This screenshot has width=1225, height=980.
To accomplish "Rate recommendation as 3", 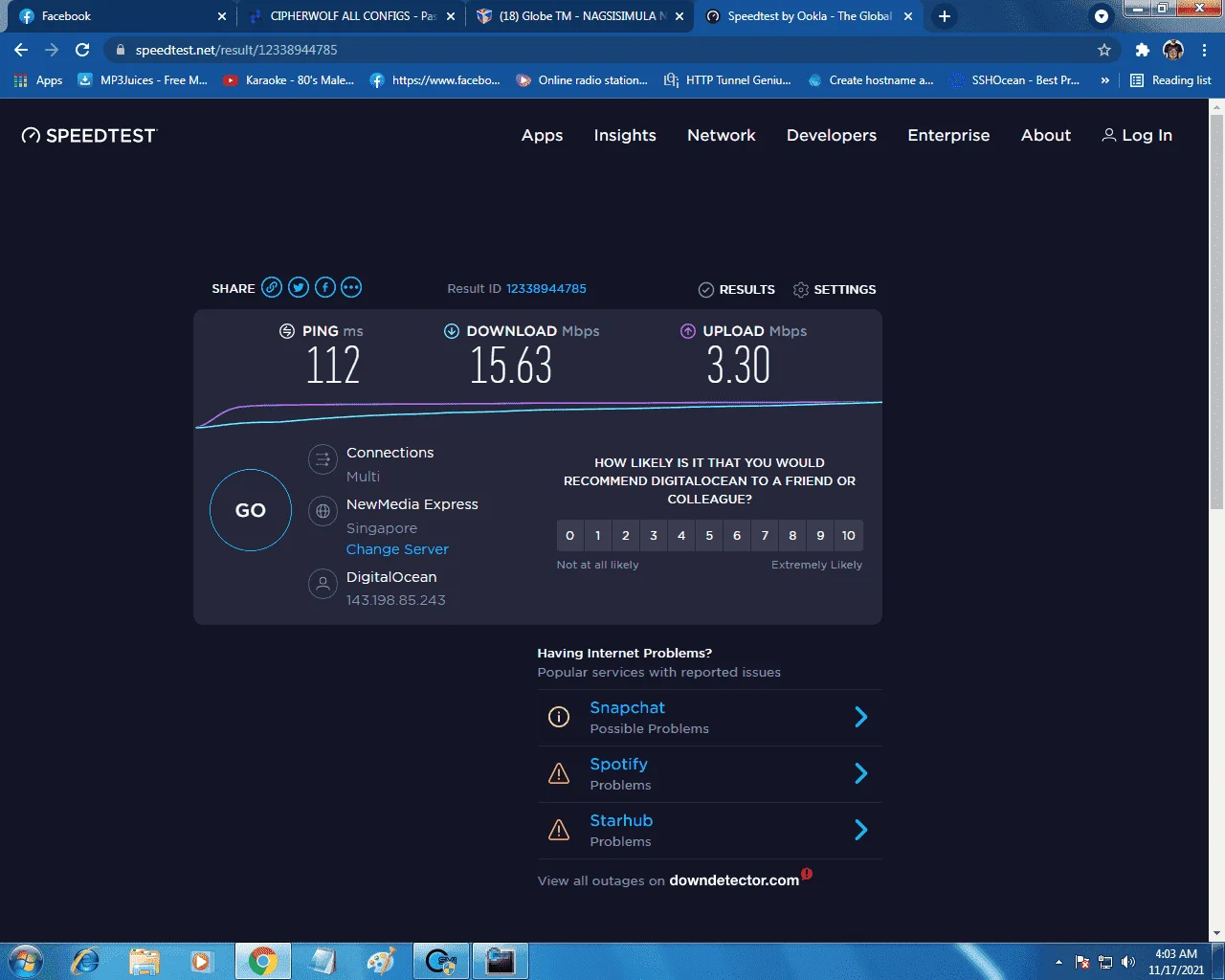I will (654, 536).
